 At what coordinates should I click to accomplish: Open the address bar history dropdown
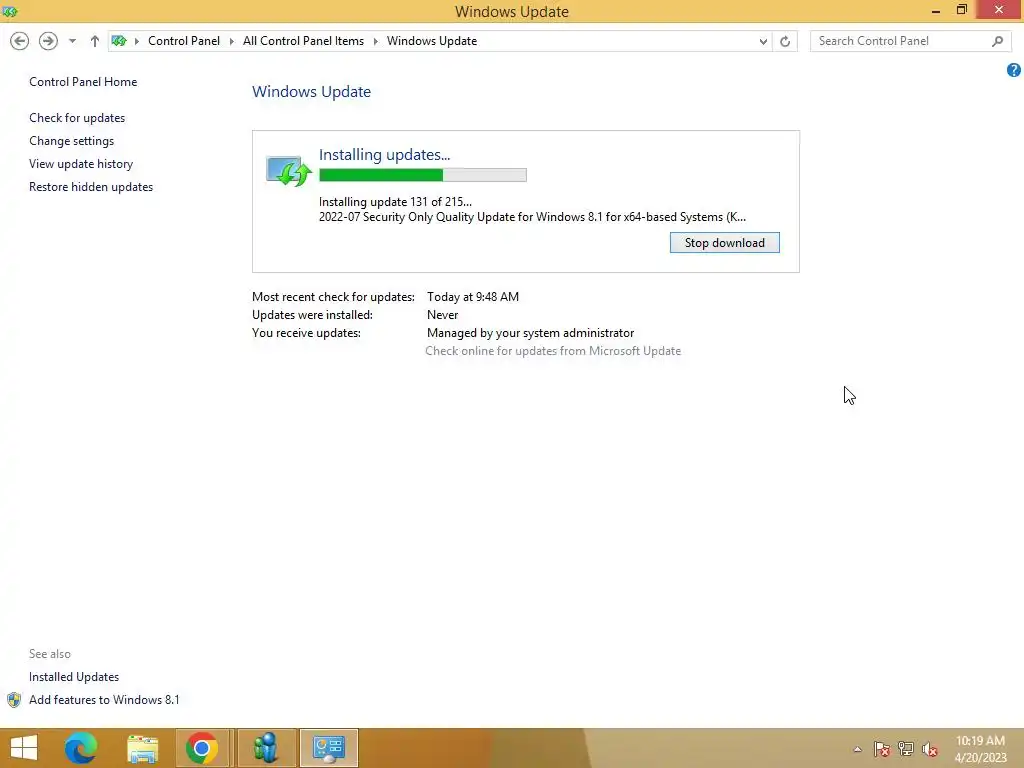pyautogui.click(x=763, y=41)
